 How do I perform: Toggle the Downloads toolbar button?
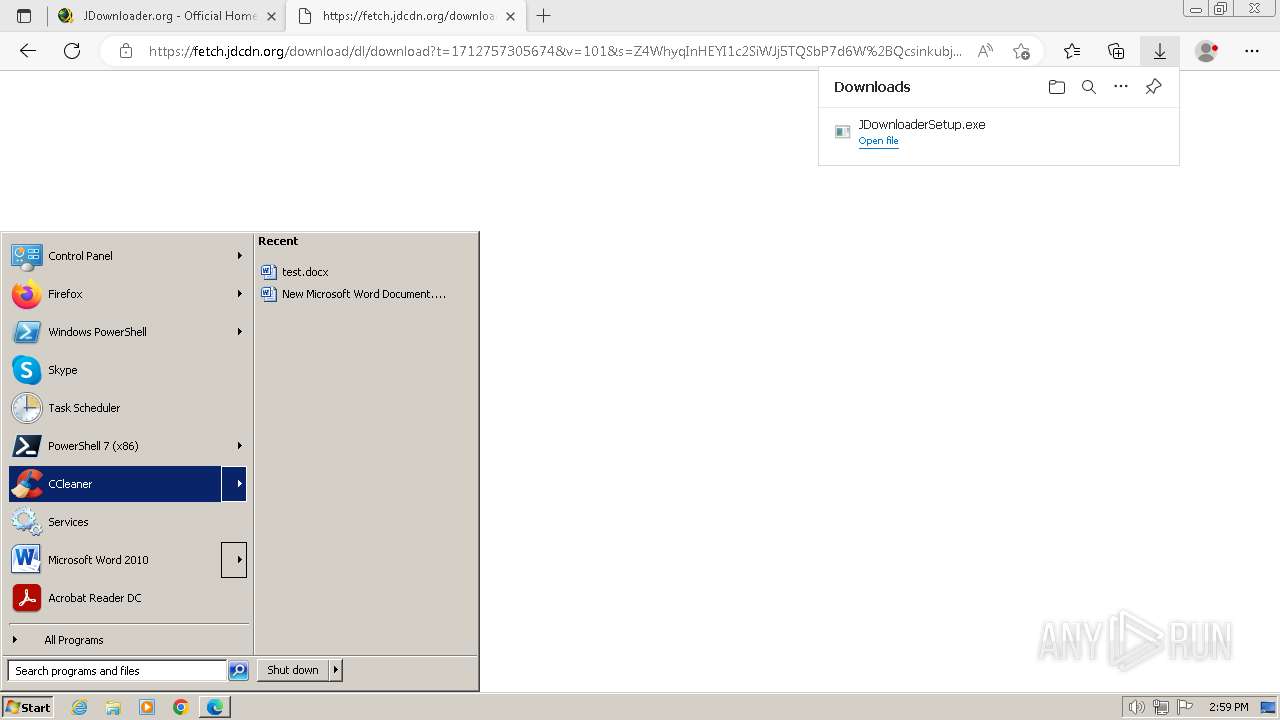point(1160,51)
